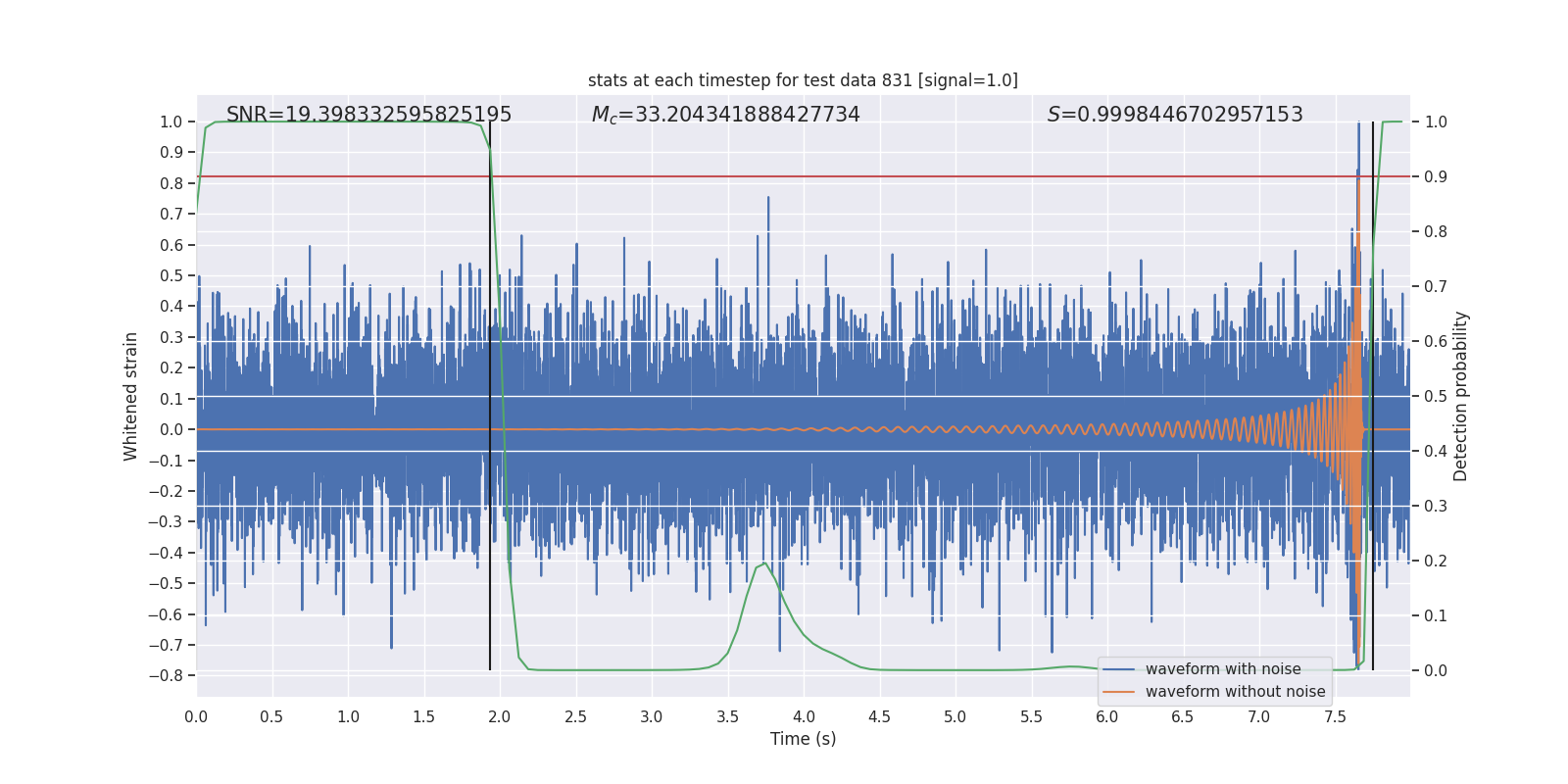The height and width of the screenshot is (784, 1568).
Task: Select the SNR=19.398 annotation text
Action: pos(368,115)
